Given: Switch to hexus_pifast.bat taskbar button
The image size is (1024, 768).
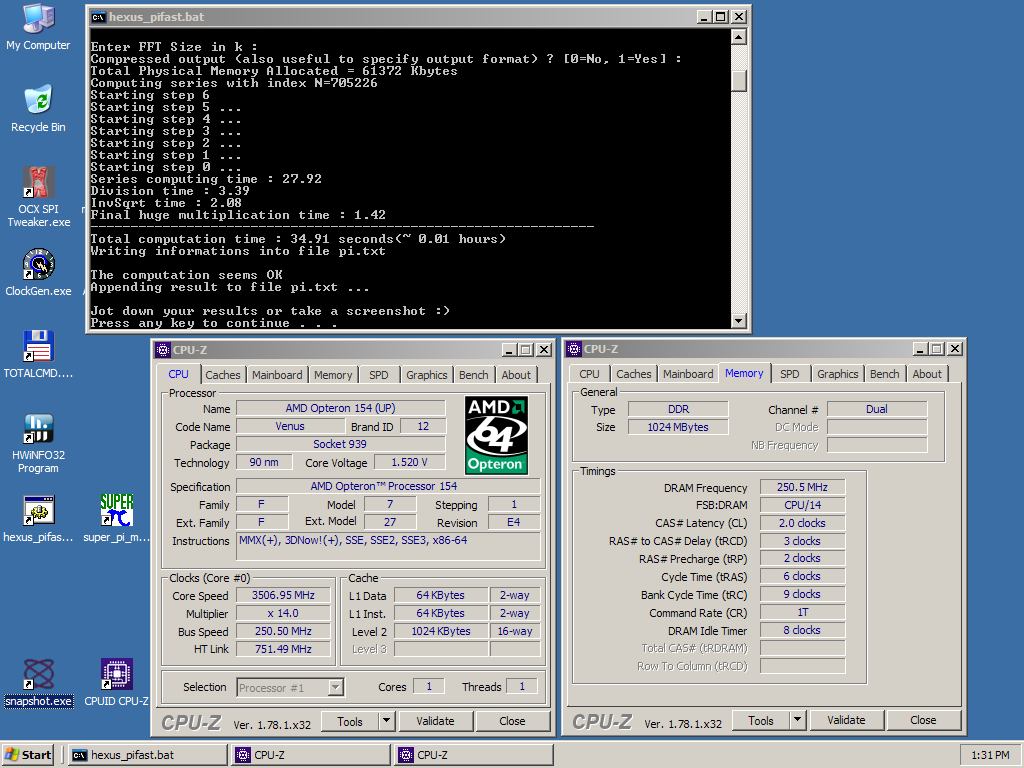Looking at the screenshot, I should 148,755.
